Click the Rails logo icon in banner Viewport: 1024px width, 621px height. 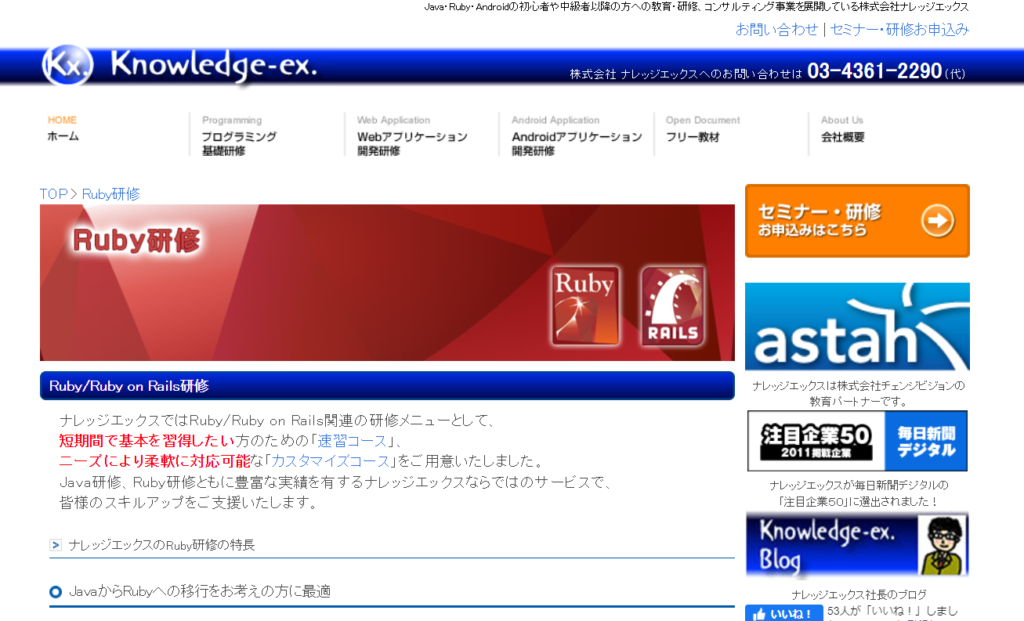point(673,305)
